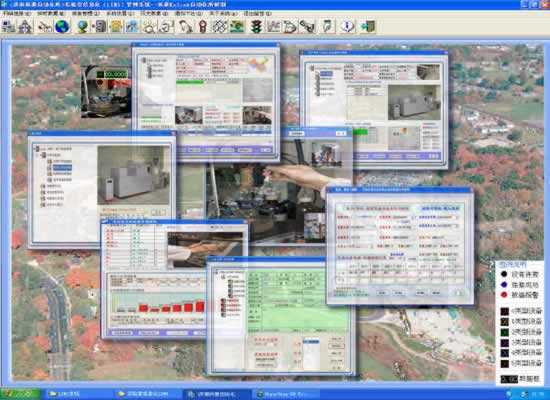Viewport: 550px width, 400px height.
Task: Click the wrench tool icon
Action: (308, 26)
